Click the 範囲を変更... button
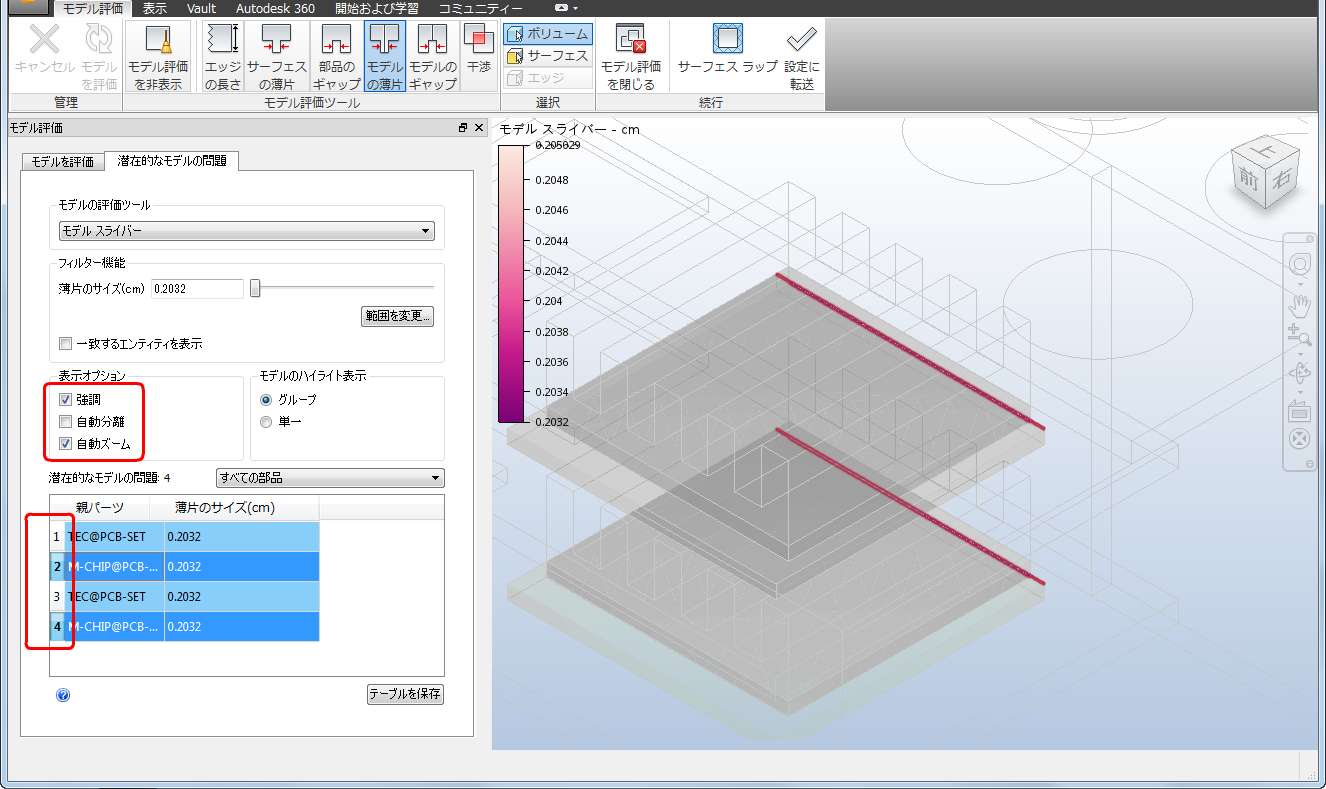The height and width of the screenshot is (789, 1326). click(x=397, y=316)
